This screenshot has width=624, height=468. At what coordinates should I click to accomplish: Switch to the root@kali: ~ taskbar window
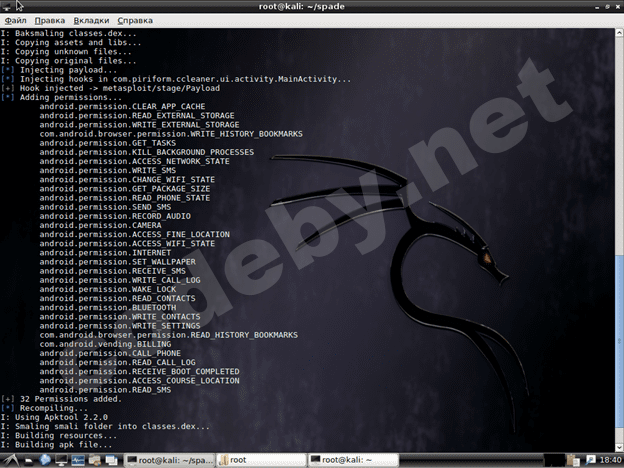click(353, 460)
